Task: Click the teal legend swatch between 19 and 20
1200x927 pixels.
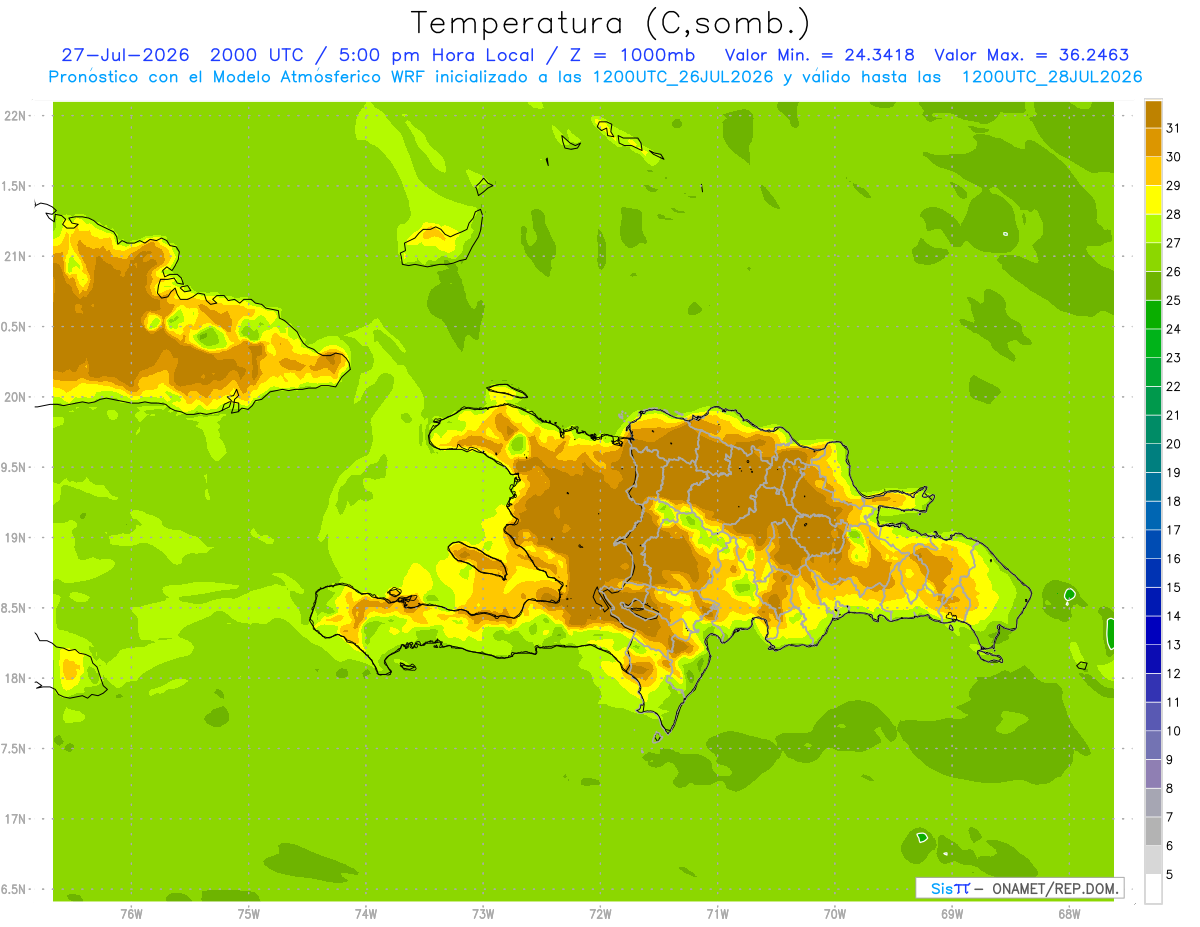Action: coord(1153,458)
